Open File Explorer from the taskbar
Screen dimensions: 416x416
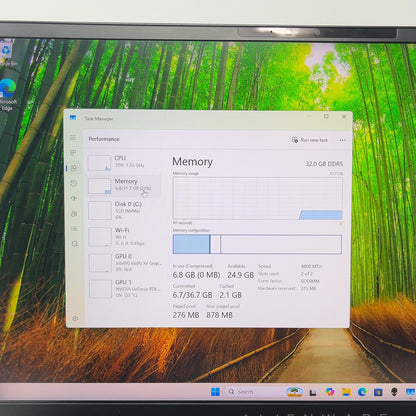point(346,392)
